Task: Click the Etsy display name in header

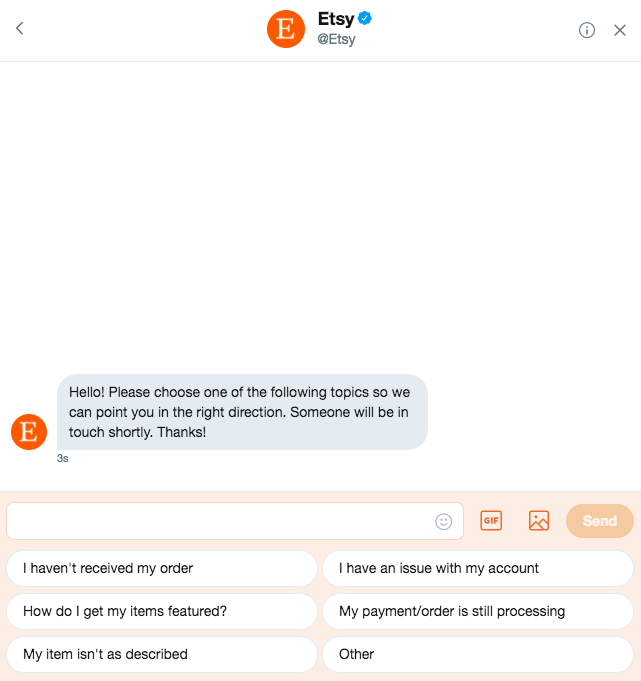Action: [x=336, y=19]
